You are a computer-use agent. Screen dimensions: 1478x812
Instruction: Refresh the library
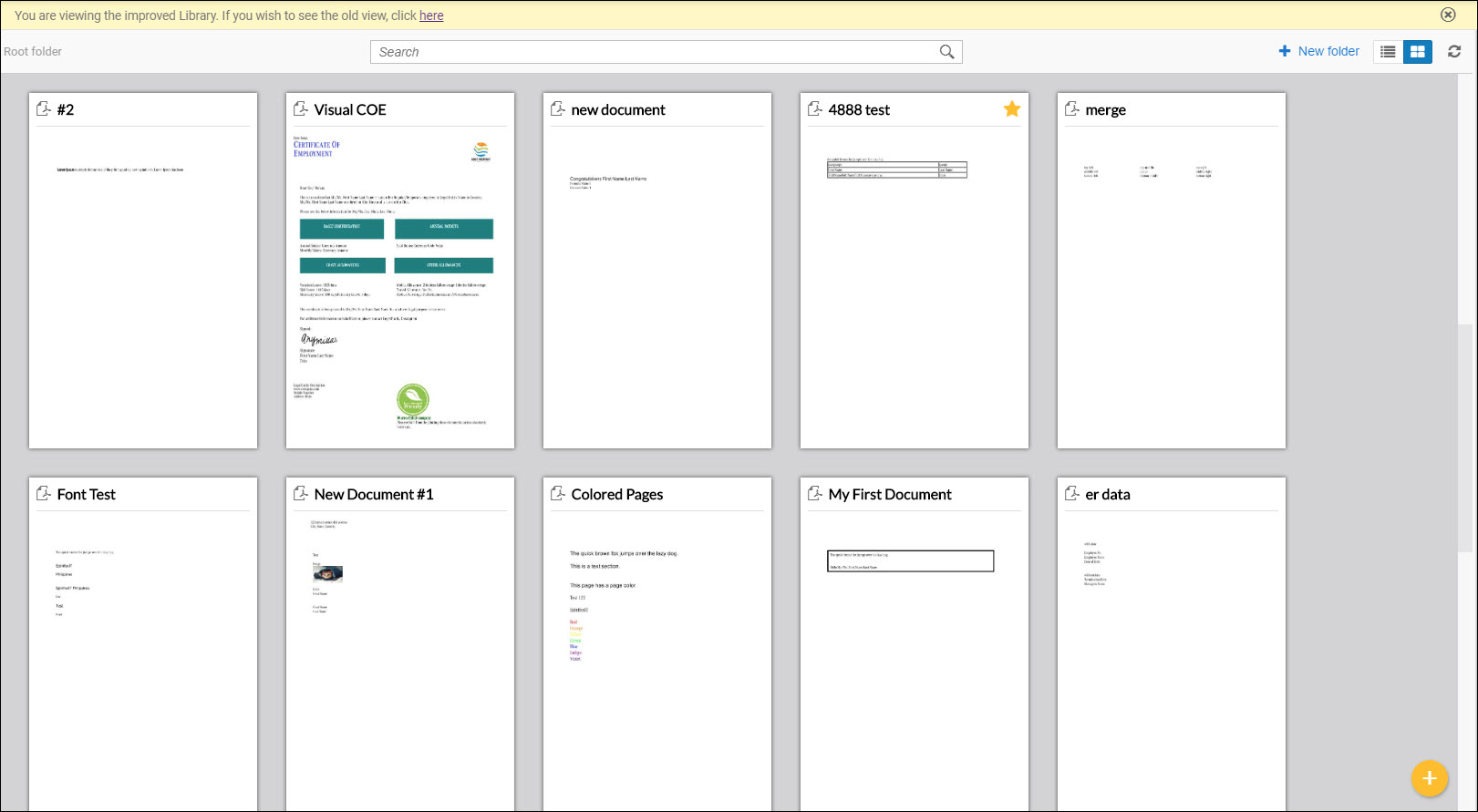point(1454,52)
